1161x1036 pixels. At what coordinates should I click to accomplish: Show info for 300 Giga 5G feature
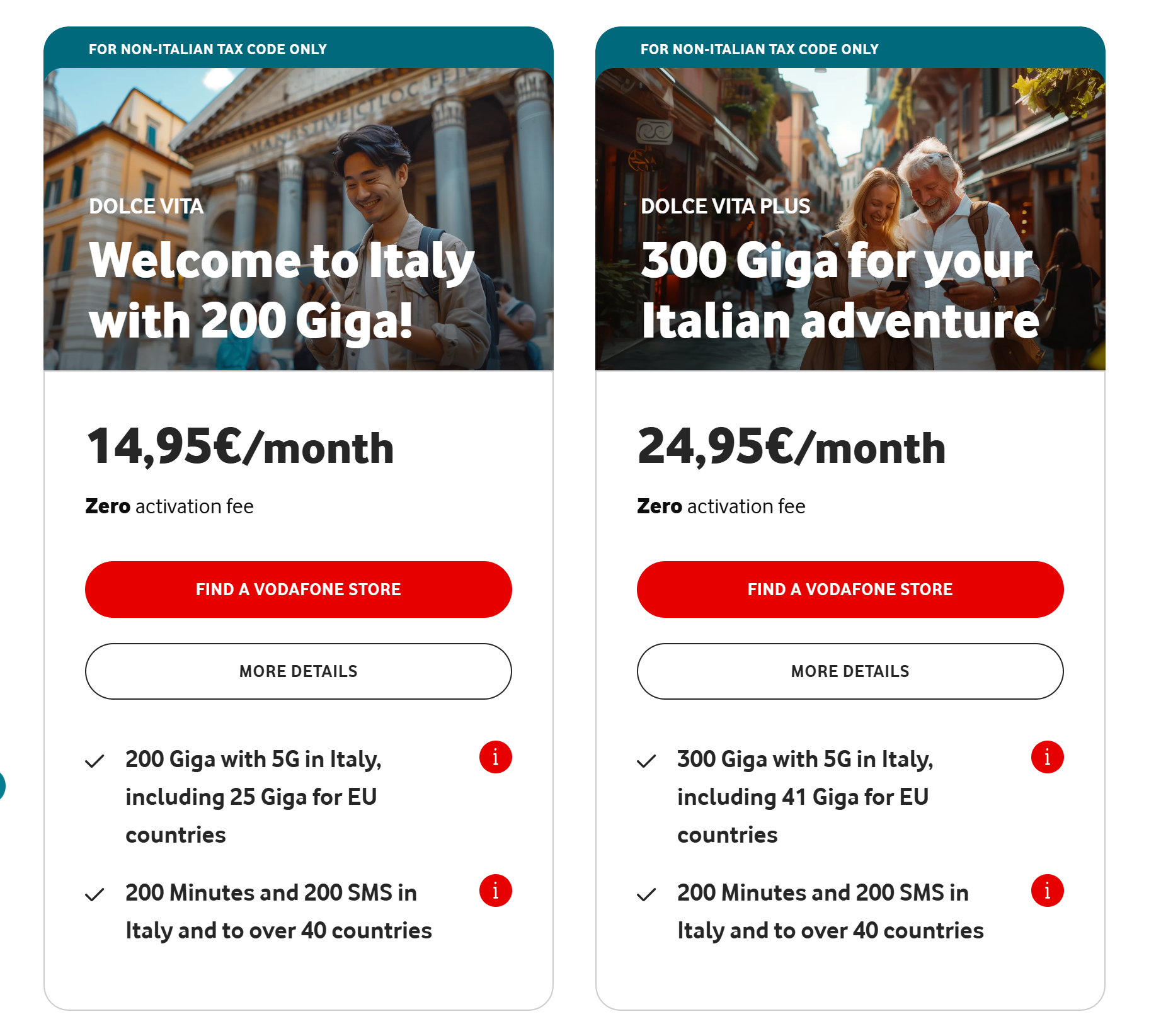[1047, 757]
